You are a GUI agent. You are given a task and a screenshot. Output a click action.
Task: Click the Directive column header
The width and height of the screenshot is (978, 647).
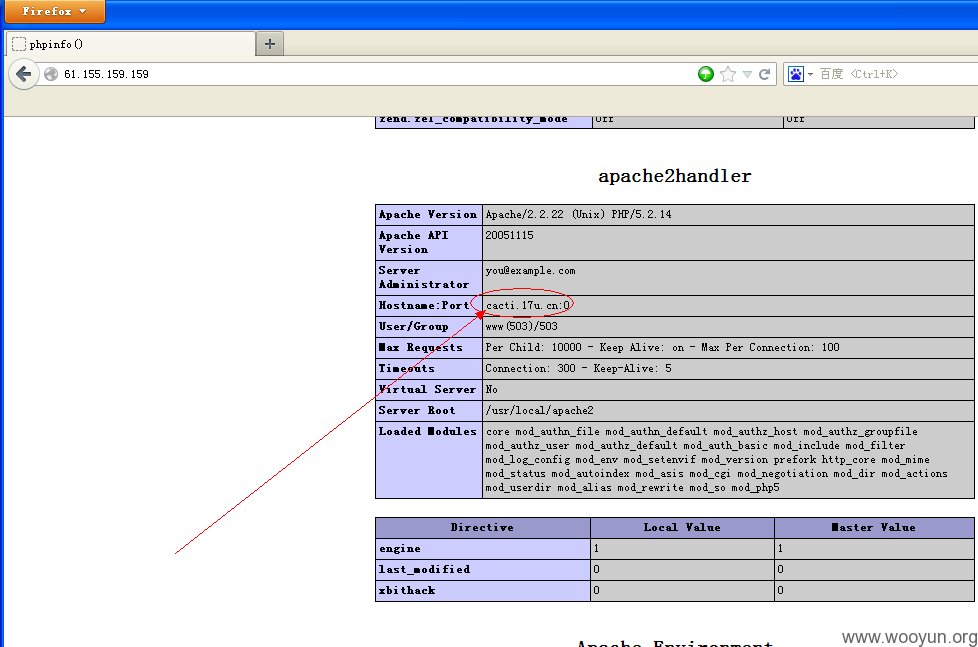click(482, 527)
